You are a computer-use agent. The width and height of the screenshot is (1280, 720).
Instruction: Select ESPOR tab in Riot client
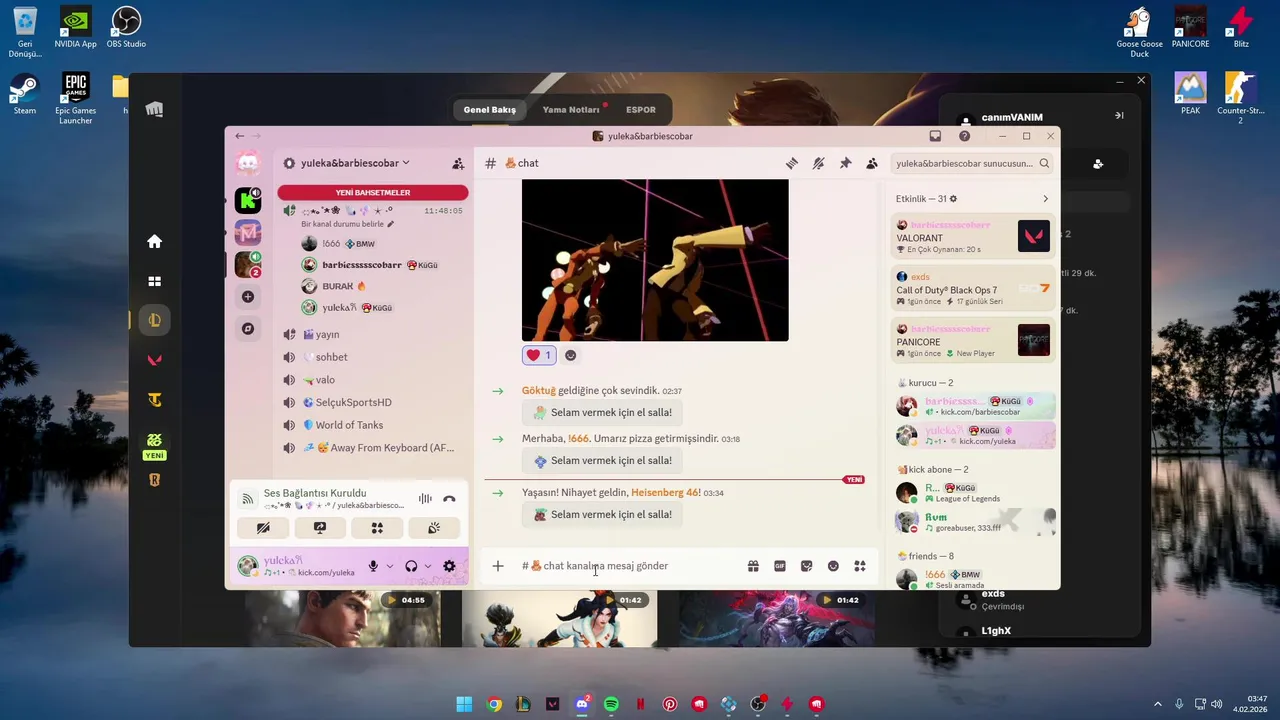(641, 110)
